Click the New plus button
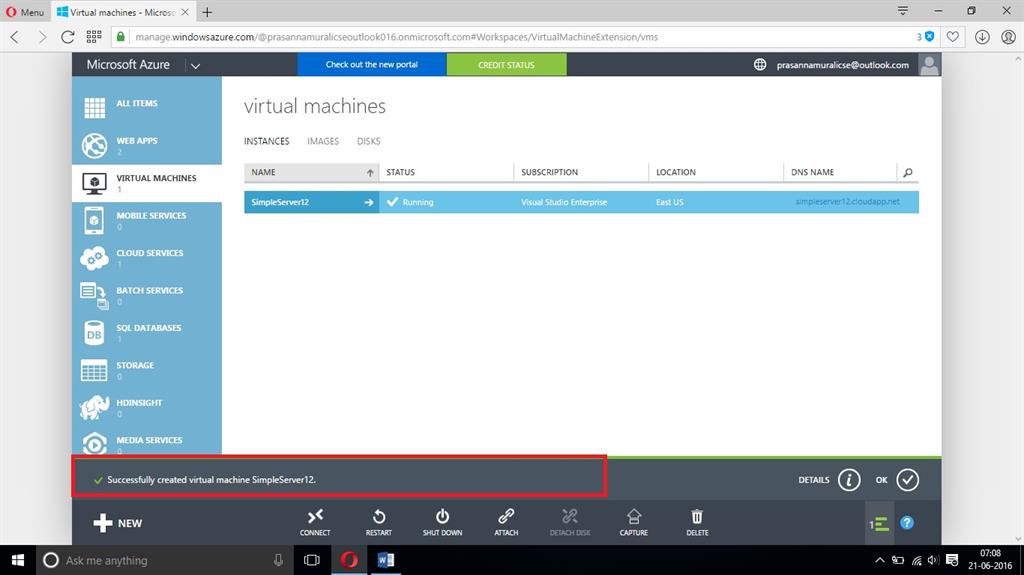This screenshot has width=1024, height=575. [118, 523]
